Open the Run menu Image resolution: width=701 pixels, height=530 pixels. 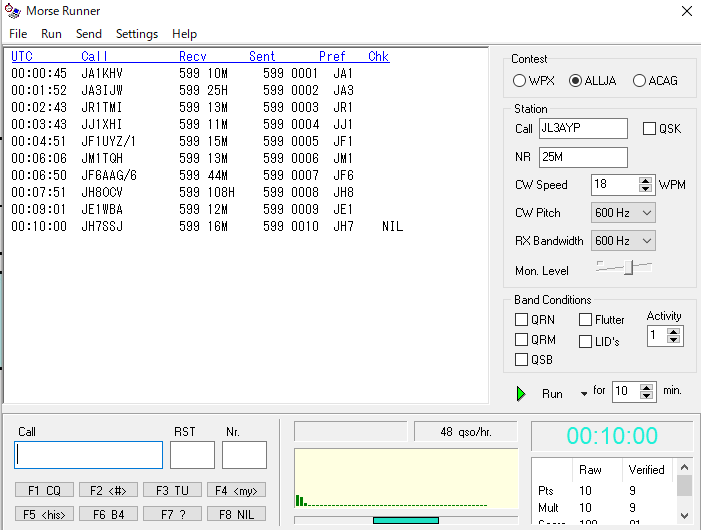(51, 34)
